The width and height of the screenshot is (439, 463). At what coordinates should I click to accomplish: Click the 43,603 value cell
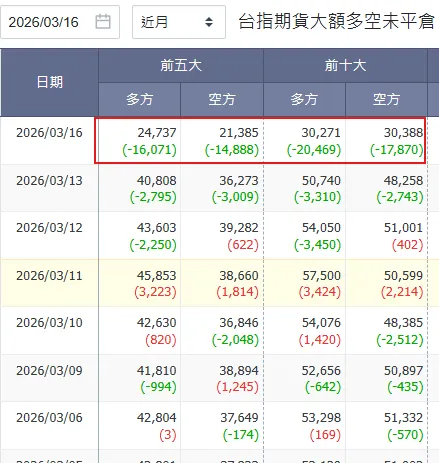139,235
